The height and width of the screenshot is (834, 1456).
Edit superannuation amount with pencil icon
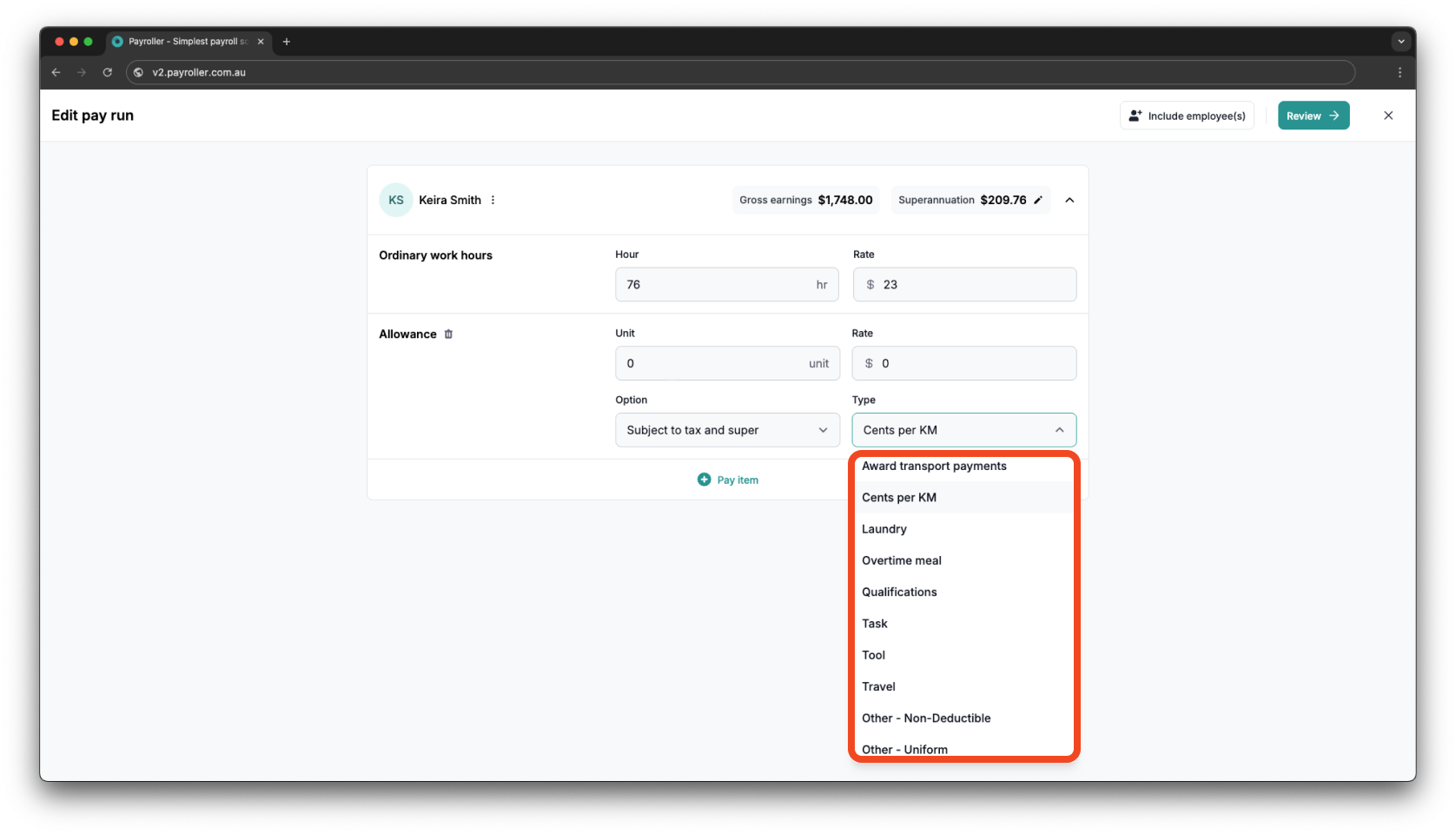(x=1038, y=200)
